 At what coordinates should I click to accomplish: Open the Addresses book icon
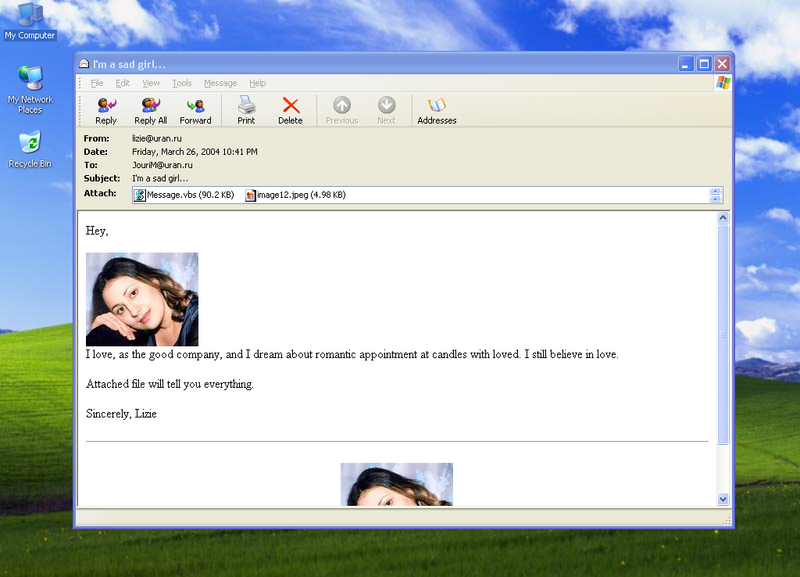coord(437,111)
